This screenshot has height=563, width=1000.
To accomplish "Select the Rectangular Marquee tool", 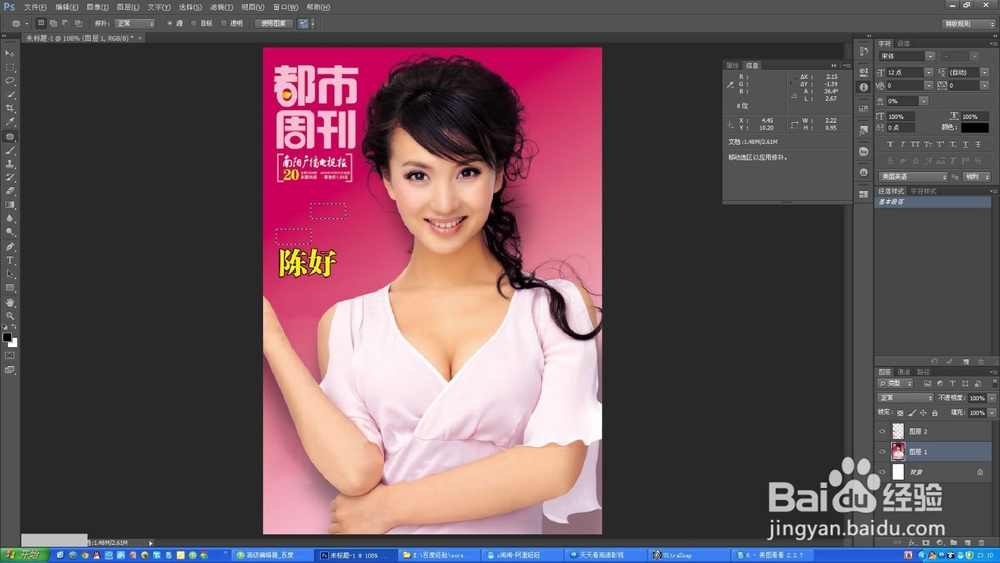I will pos(10,67).
